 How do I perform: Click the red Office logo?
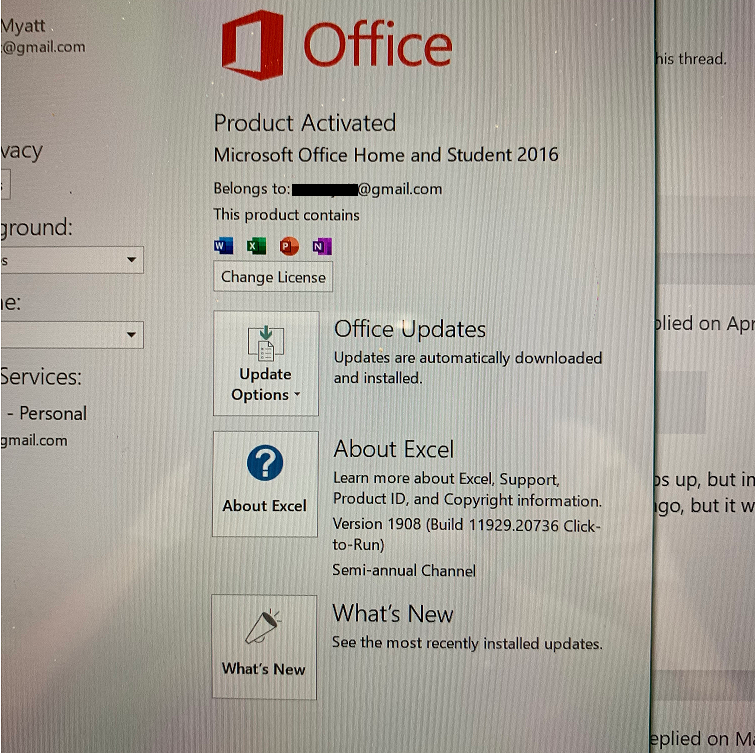(337, 45)
